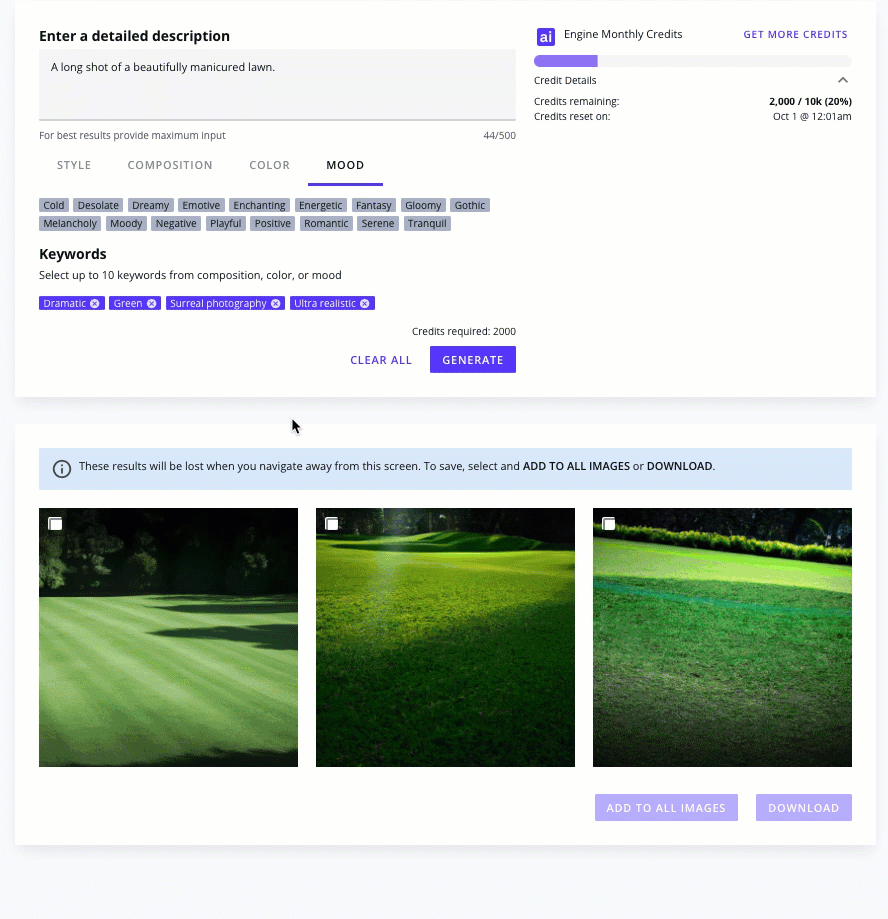This screenshot has height=919, width=888.
Task: Click the ai Engine logo icon
Action: (x=546, y=36)
